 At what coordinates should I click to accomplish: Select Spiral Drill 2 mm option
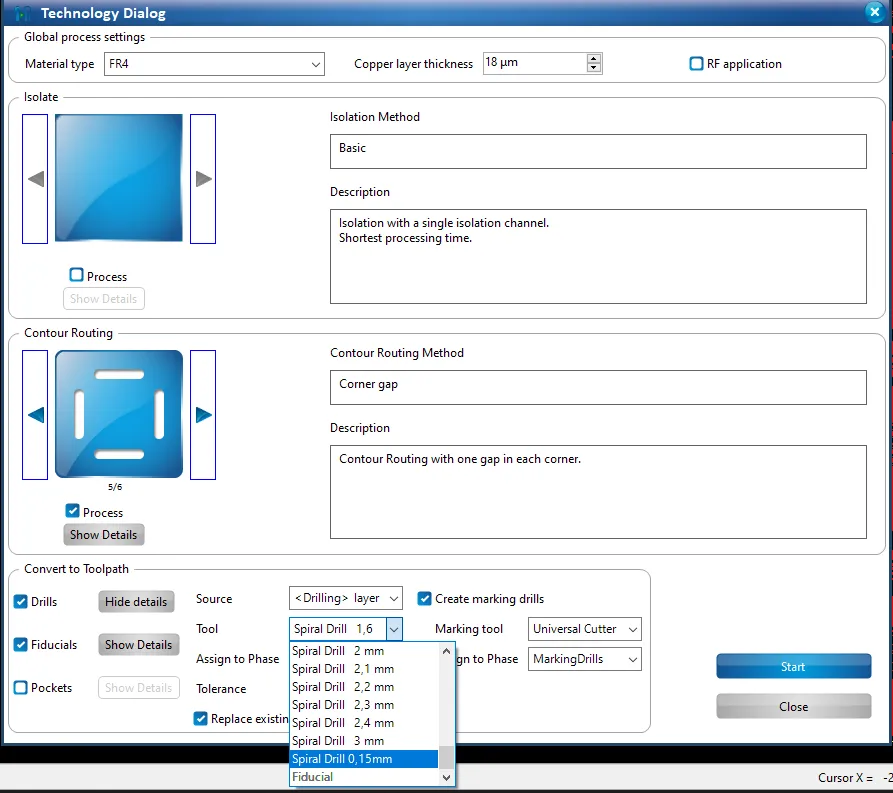coord(364,651)
